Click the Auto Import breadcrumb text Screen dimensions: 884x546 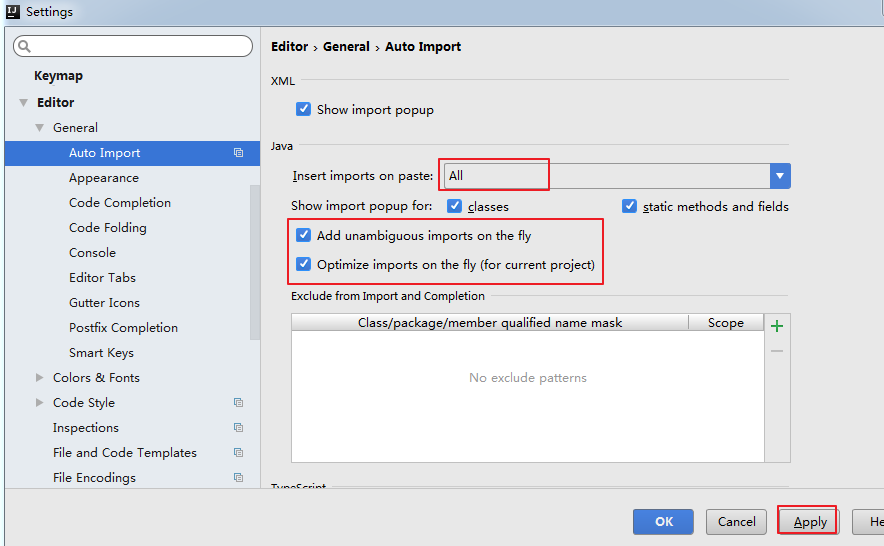[x=423, y=47]
